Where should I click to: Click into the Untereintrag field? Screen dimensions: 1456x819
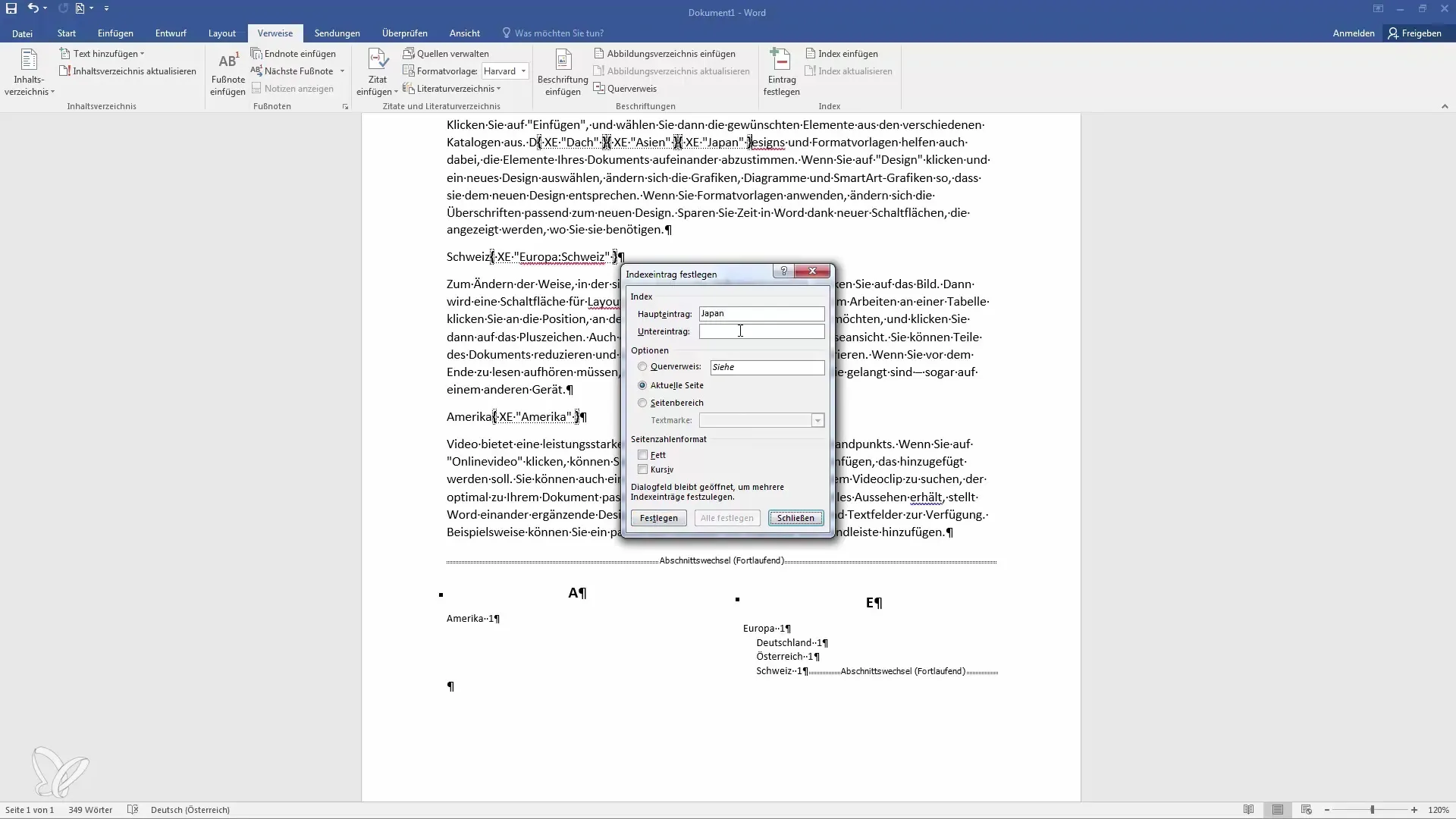[761, 331]
